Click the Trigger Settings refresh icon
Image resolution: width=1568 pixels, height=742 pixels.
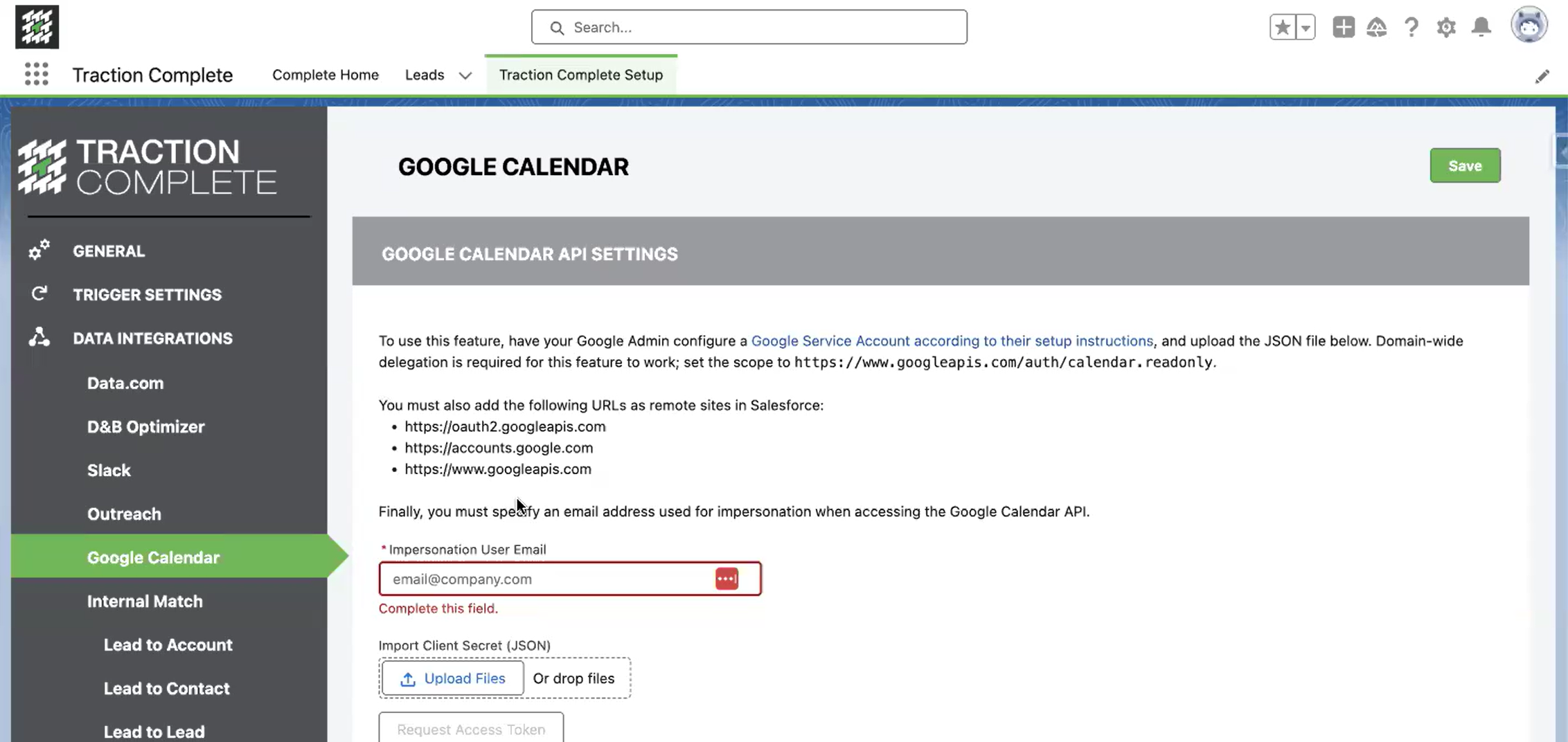pos(39,293)
